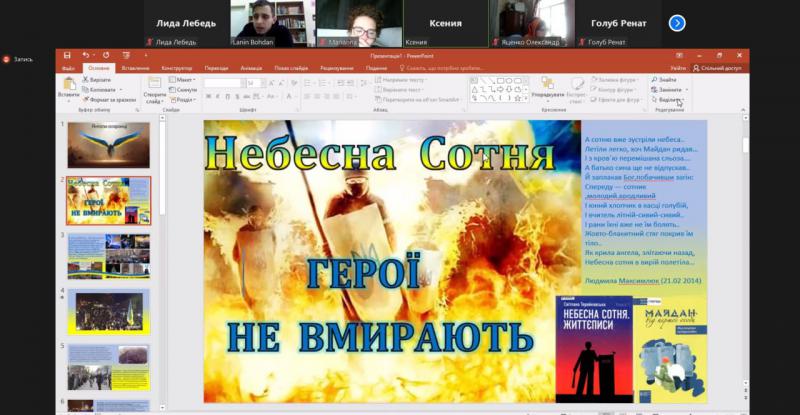Find text with Знайти
This screenshot has height=415, width=800.
[664, 80]
